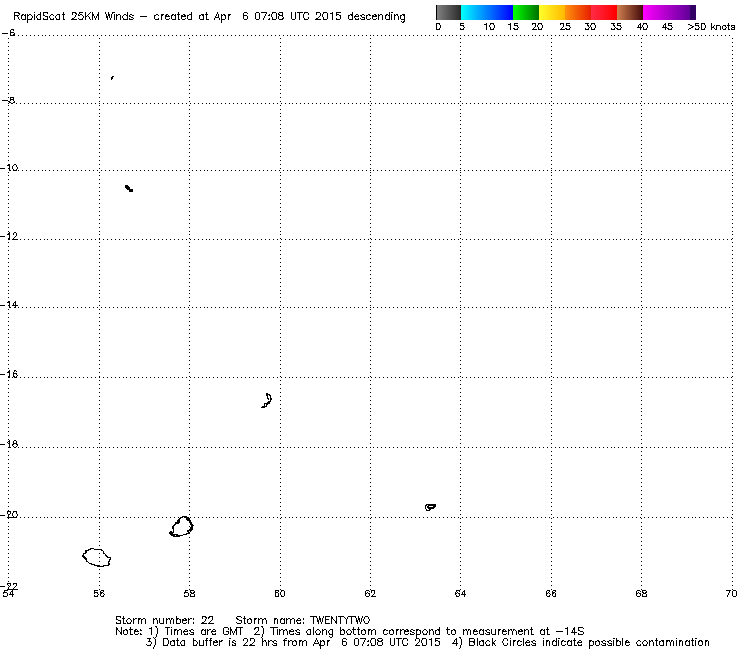Viewport: 740px width, 650px height.
Task: Click the red 30-35 knots legend segment
Action: (604, 12)
